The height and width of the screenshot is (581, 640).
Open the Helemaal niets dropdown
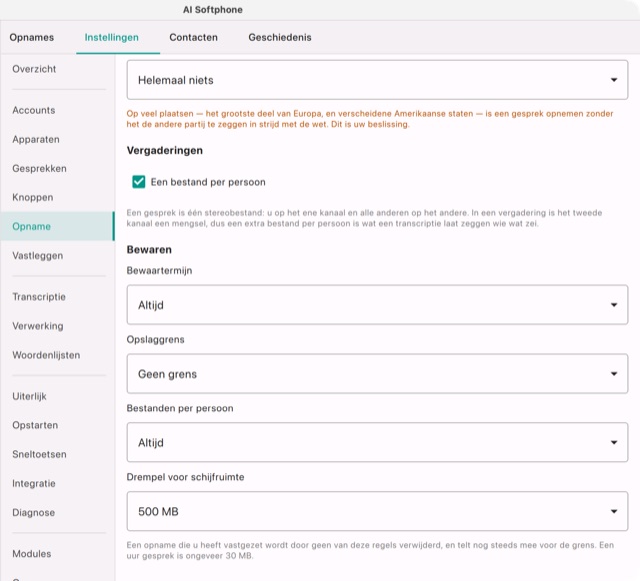tap(377, 80)
